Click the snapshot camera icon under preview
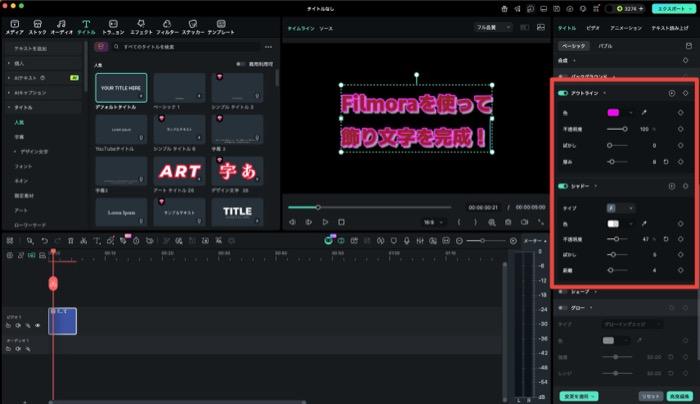This screenshot has width=700, height=404. pos(508,222)
